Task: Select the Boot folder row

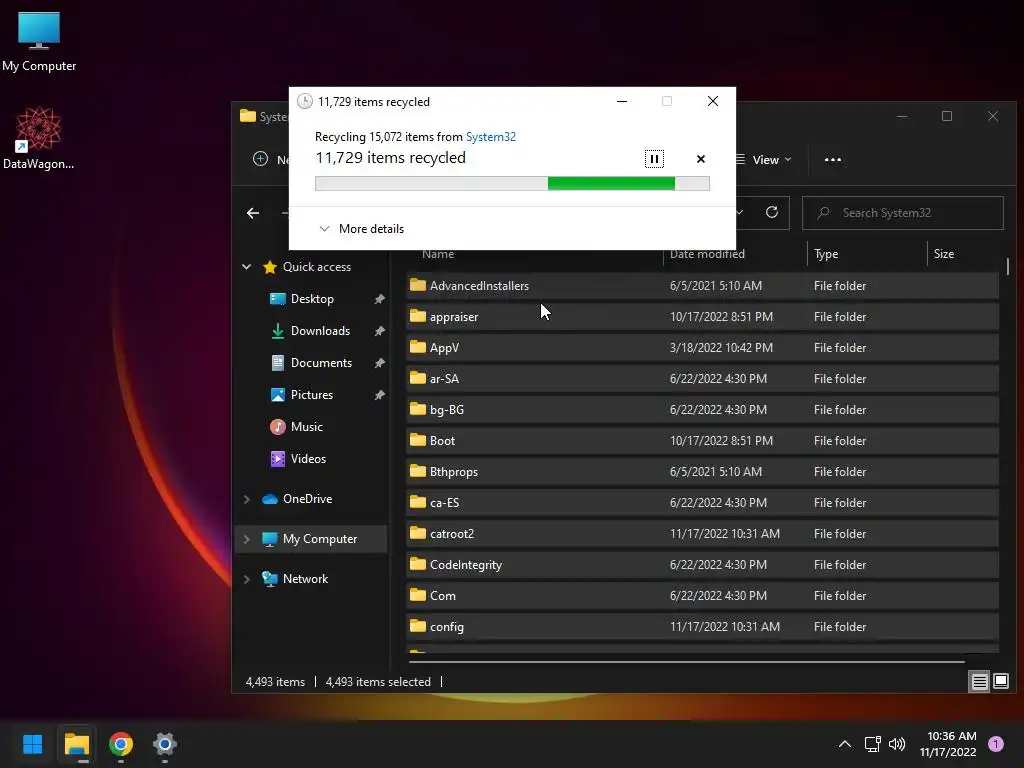Action: 702,441
